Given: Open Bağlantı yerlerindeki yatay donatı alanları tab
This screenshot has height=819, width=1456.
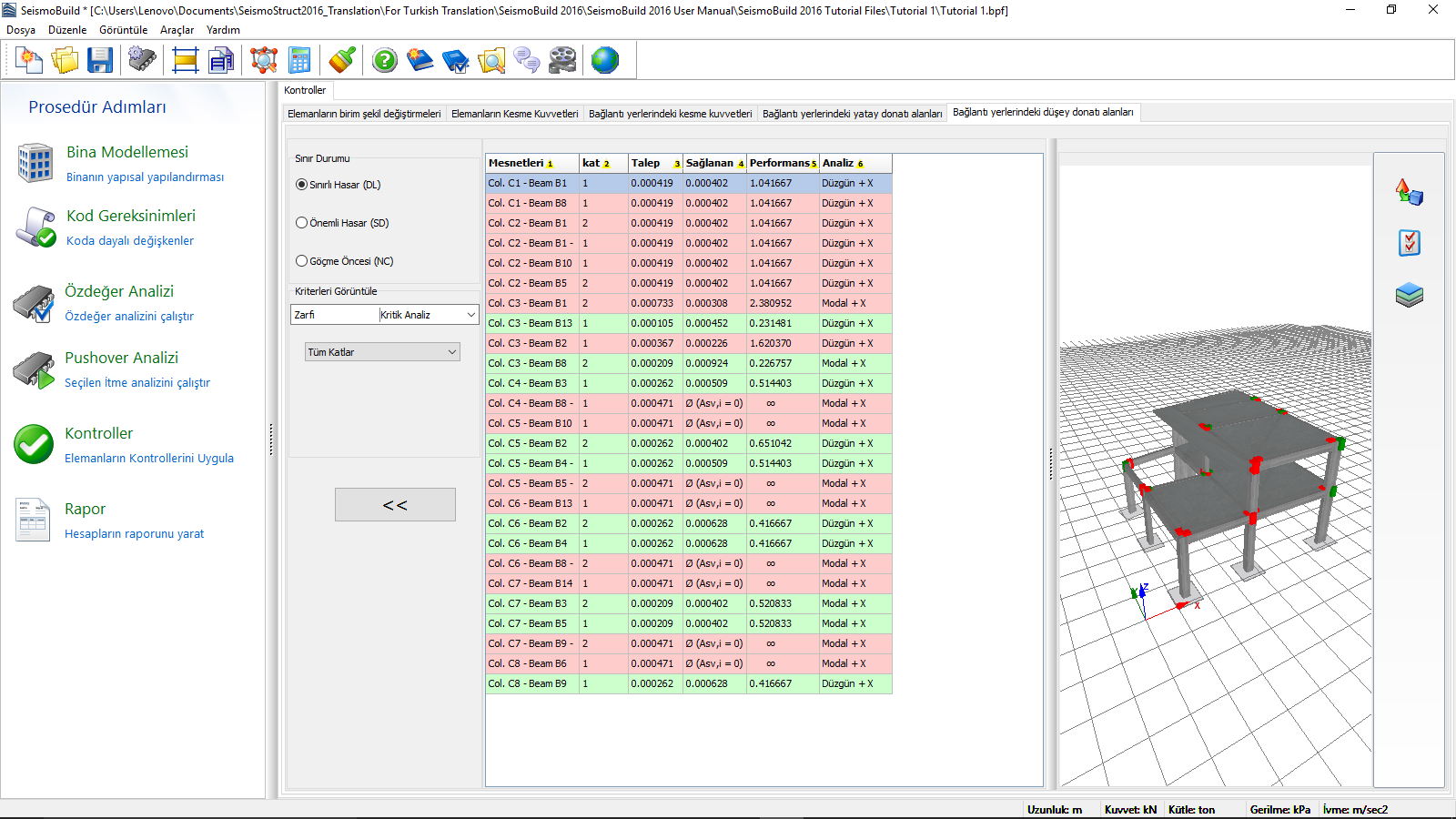Looking at the screenshot, I should (852, 114).
